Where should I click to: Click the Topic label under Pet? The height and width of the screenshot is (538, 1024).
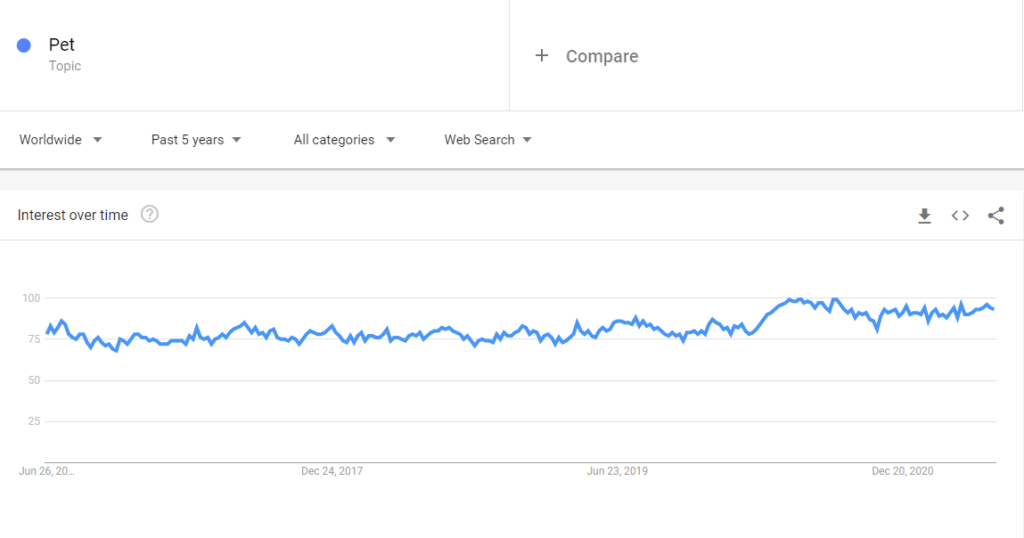(x=65, y=66)
